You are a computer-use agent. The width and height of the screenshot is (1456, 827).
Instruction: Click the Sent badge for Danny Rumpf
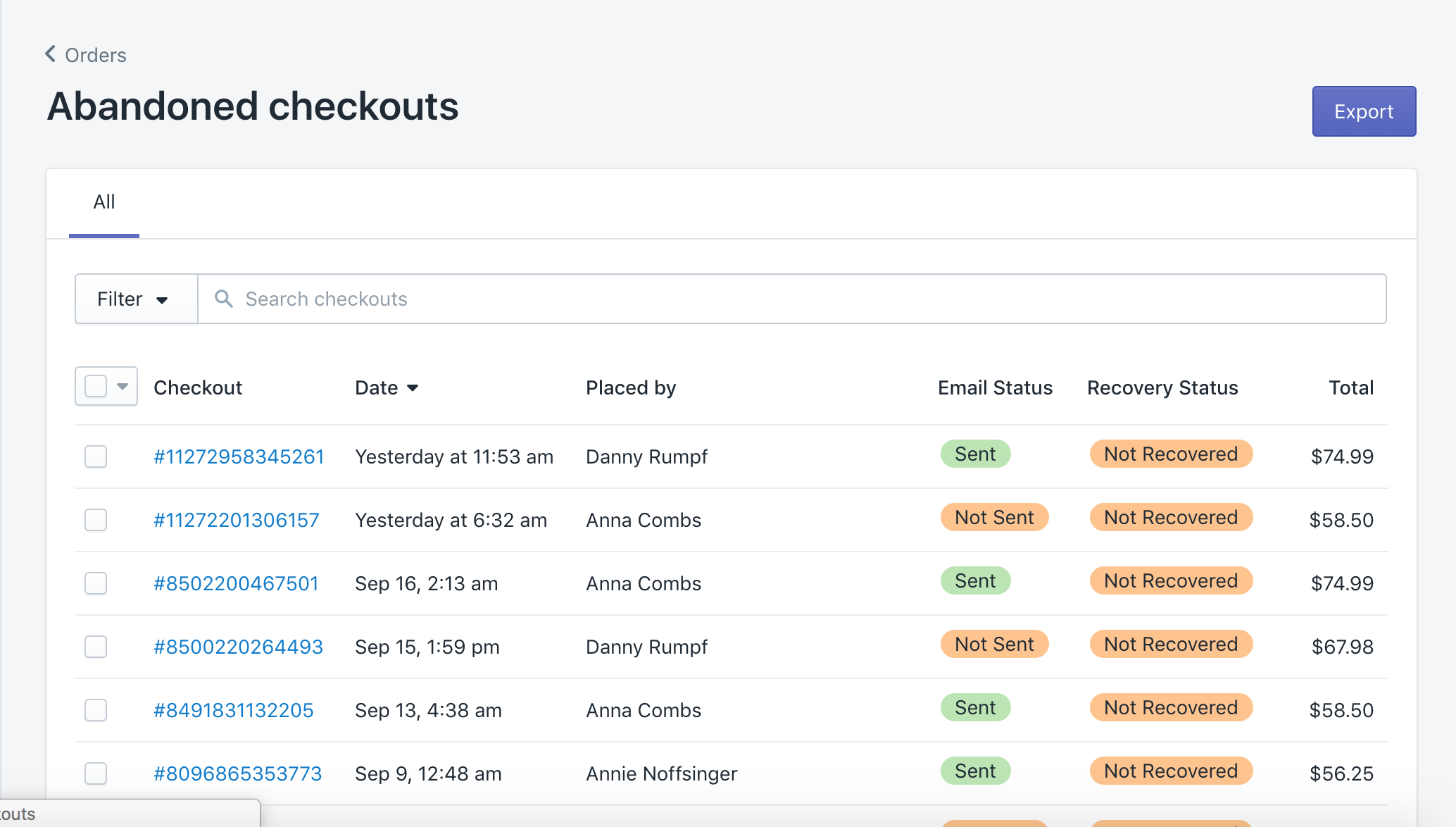tap(975, 454)
